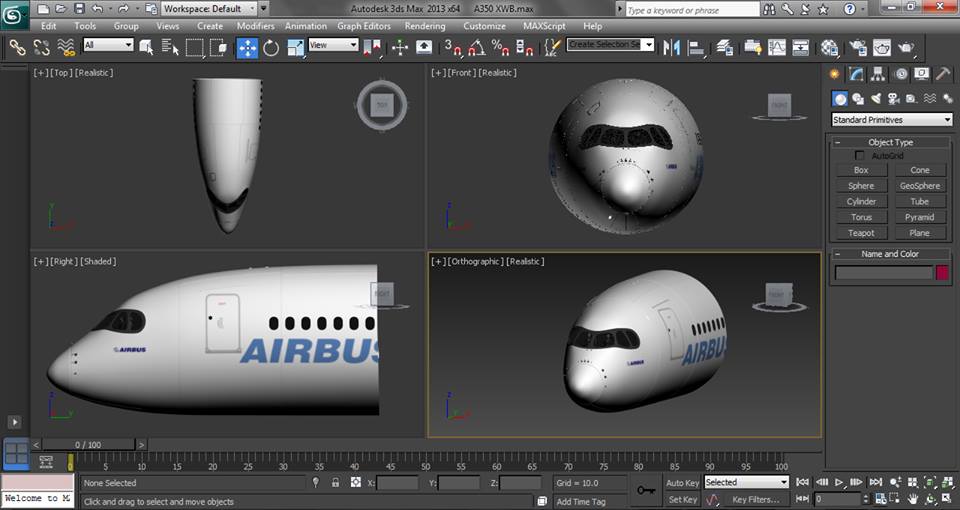Click the Select and Link chain icon

coord(17,47)
